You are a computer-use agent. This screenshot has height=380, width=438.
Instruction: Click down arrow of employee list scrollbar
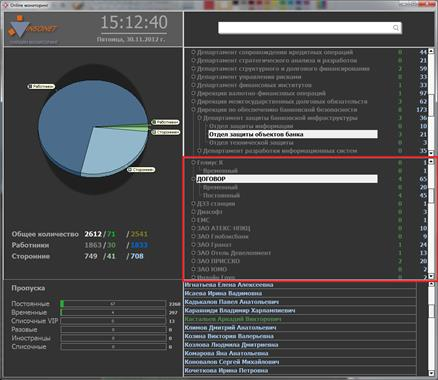(x=431, y=373)
